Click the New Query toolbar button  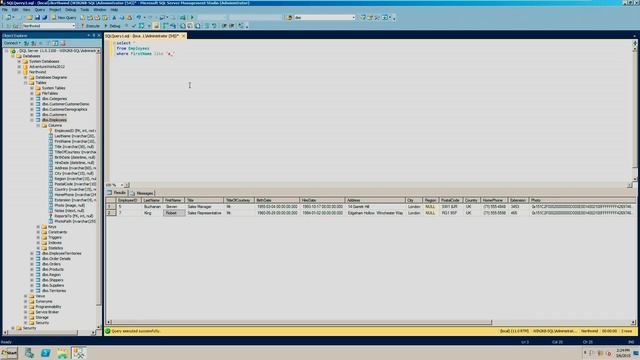tap(64, 18)
